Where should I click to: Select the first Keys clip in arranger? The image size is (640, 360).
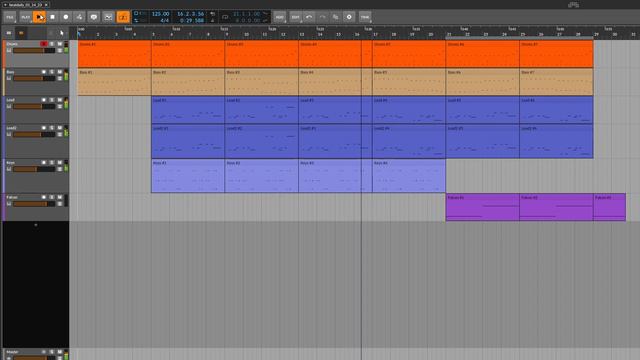[x=188, y=176]
